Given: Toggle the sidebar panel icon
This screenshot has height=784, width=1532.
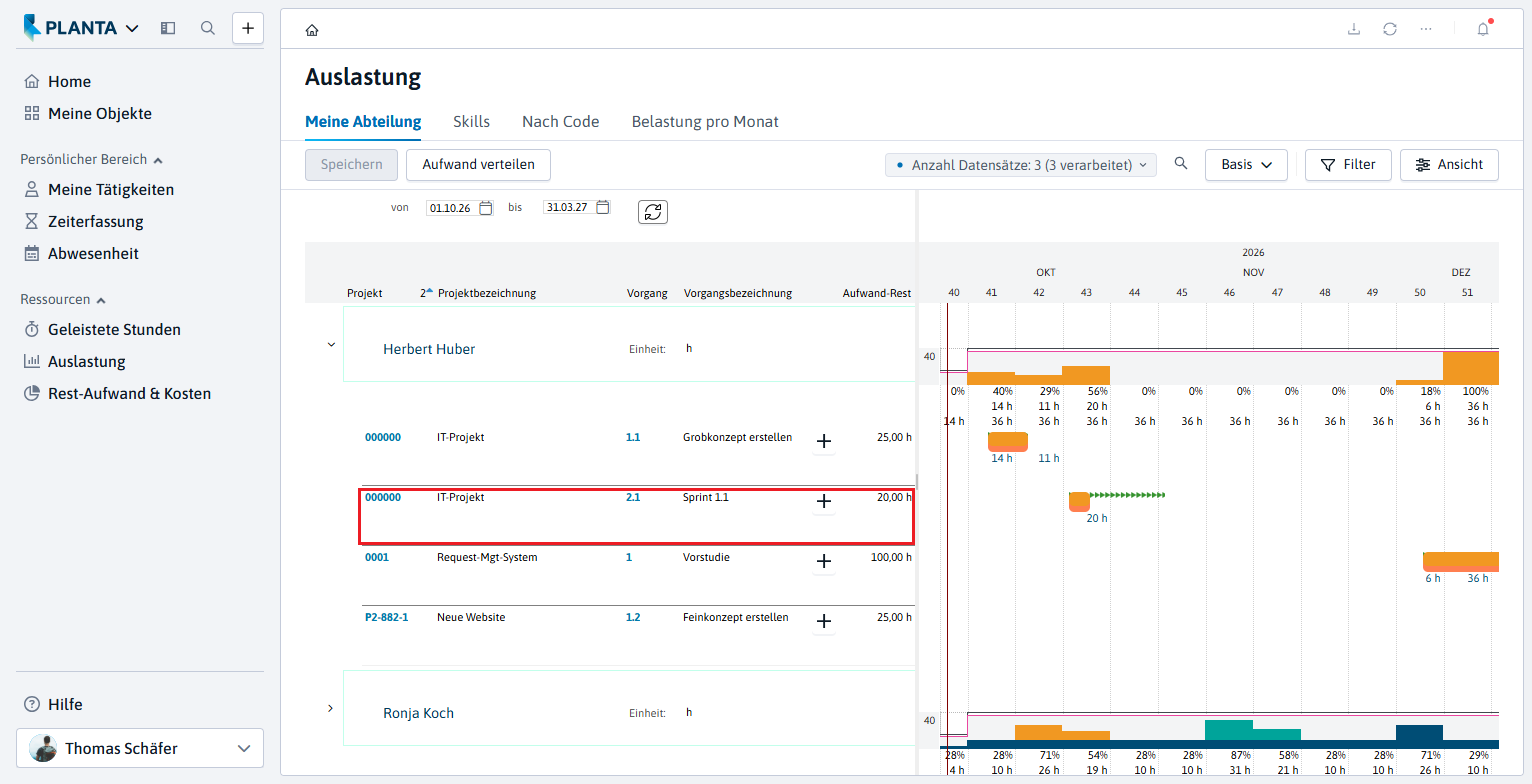Looking at the screenshot, I should (168, 28).
